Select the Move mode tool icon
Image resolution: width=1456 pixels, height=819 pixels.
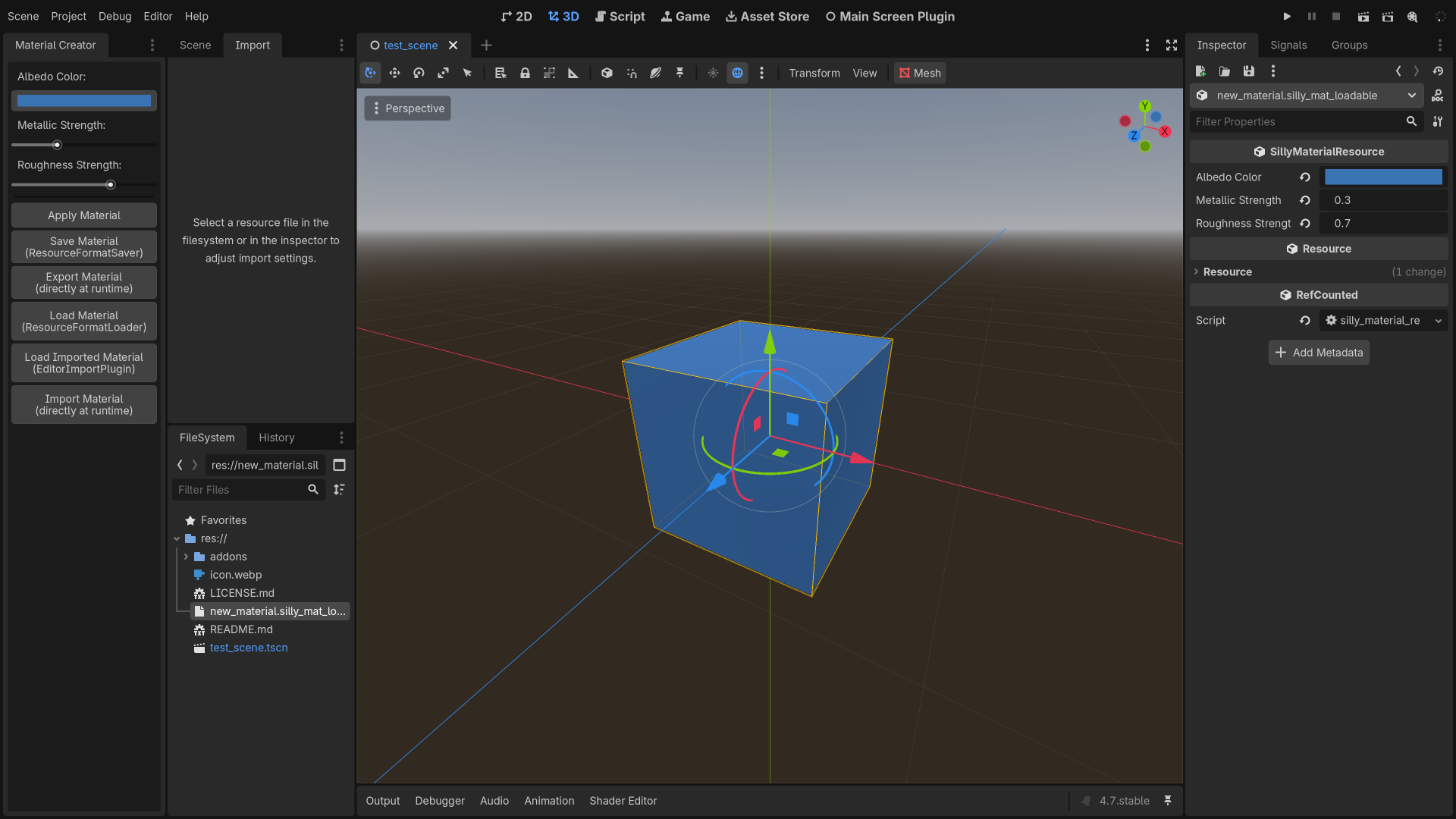394,73
